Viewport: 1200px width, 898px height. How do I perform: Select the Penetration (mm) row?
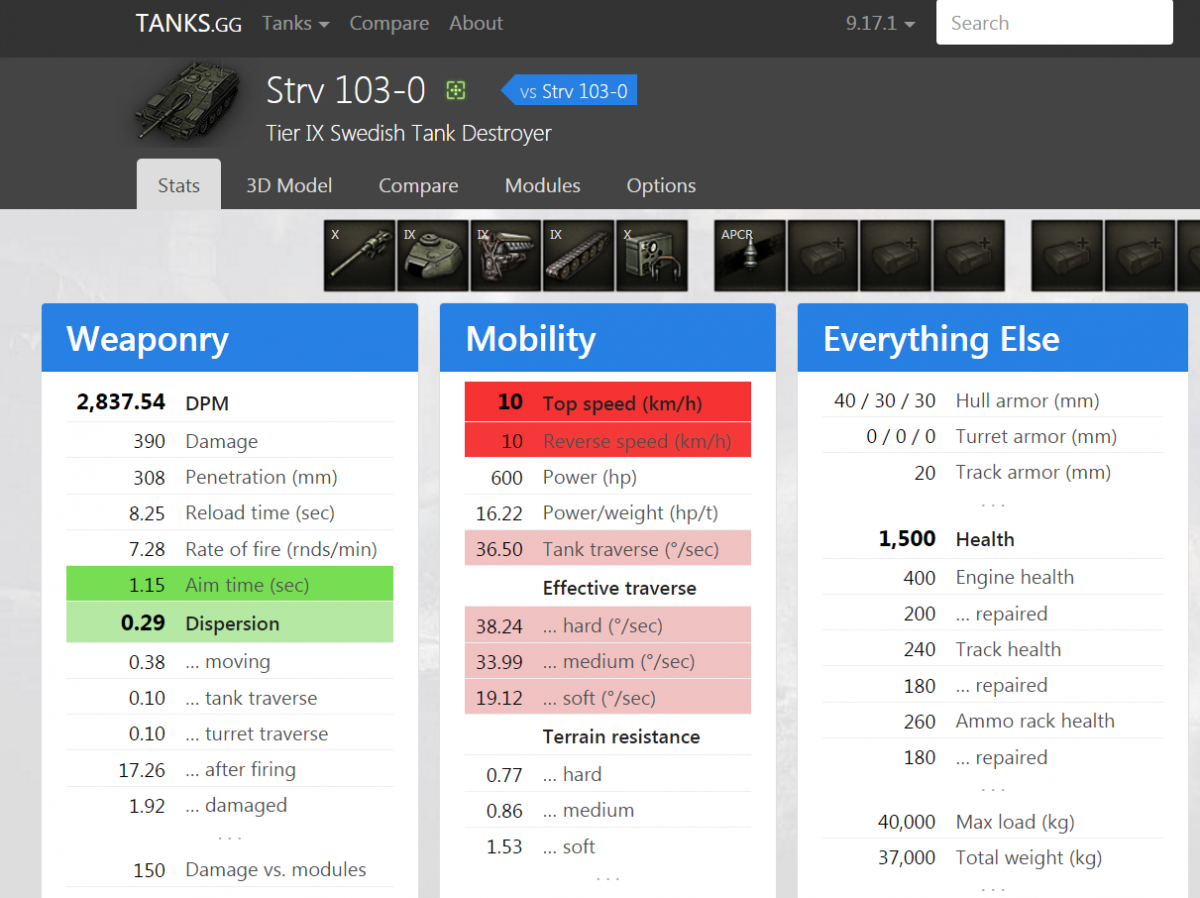tap(230, 477)
